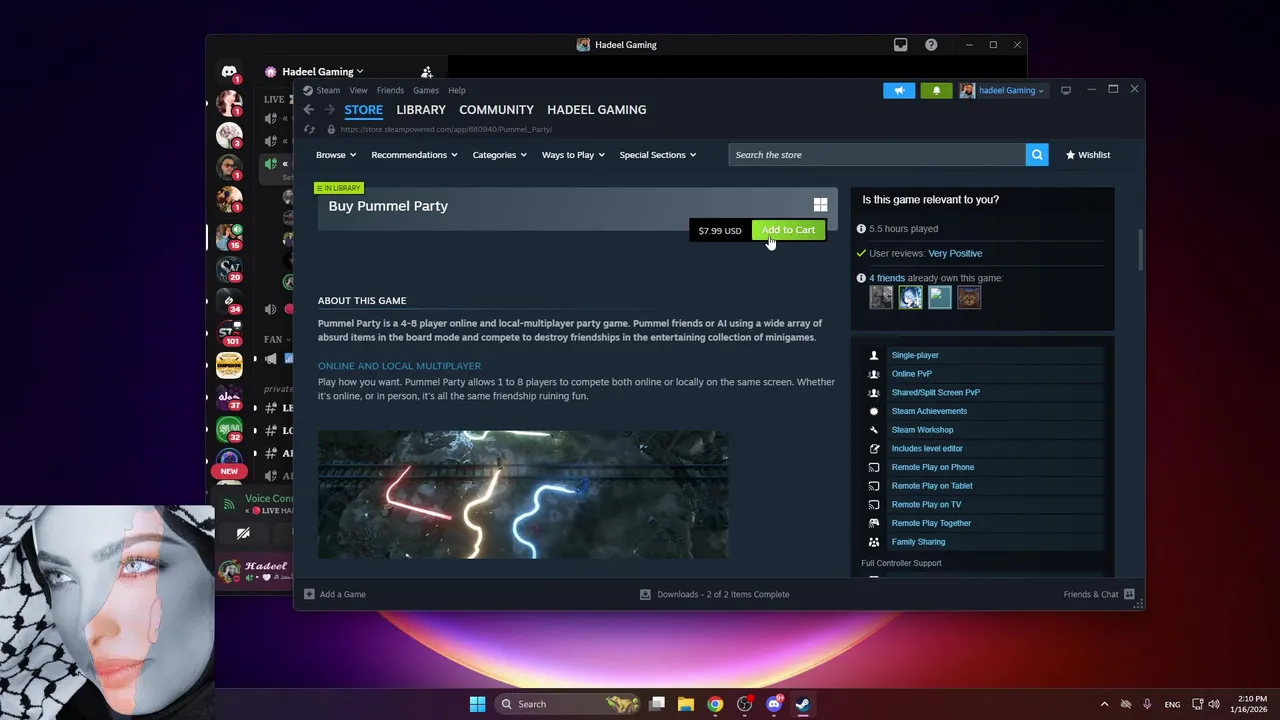Switch to the COMMUNITY tab
Viewport: 1280px width, 720px height.
pos(496,110)
